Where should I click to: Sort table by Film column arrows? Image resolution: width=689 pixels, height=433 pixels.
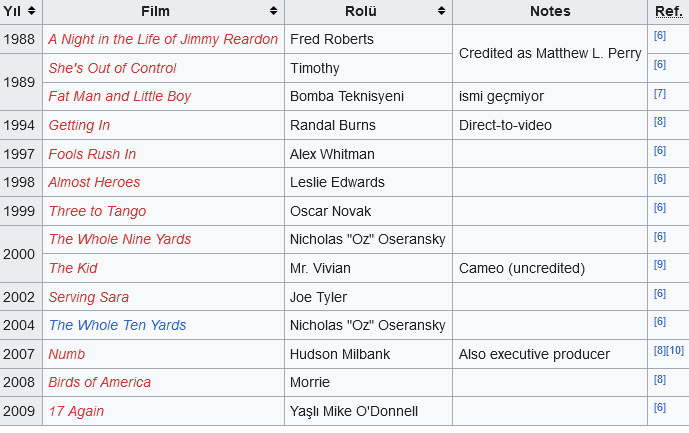pyautogui.click(x=273, y=11)
